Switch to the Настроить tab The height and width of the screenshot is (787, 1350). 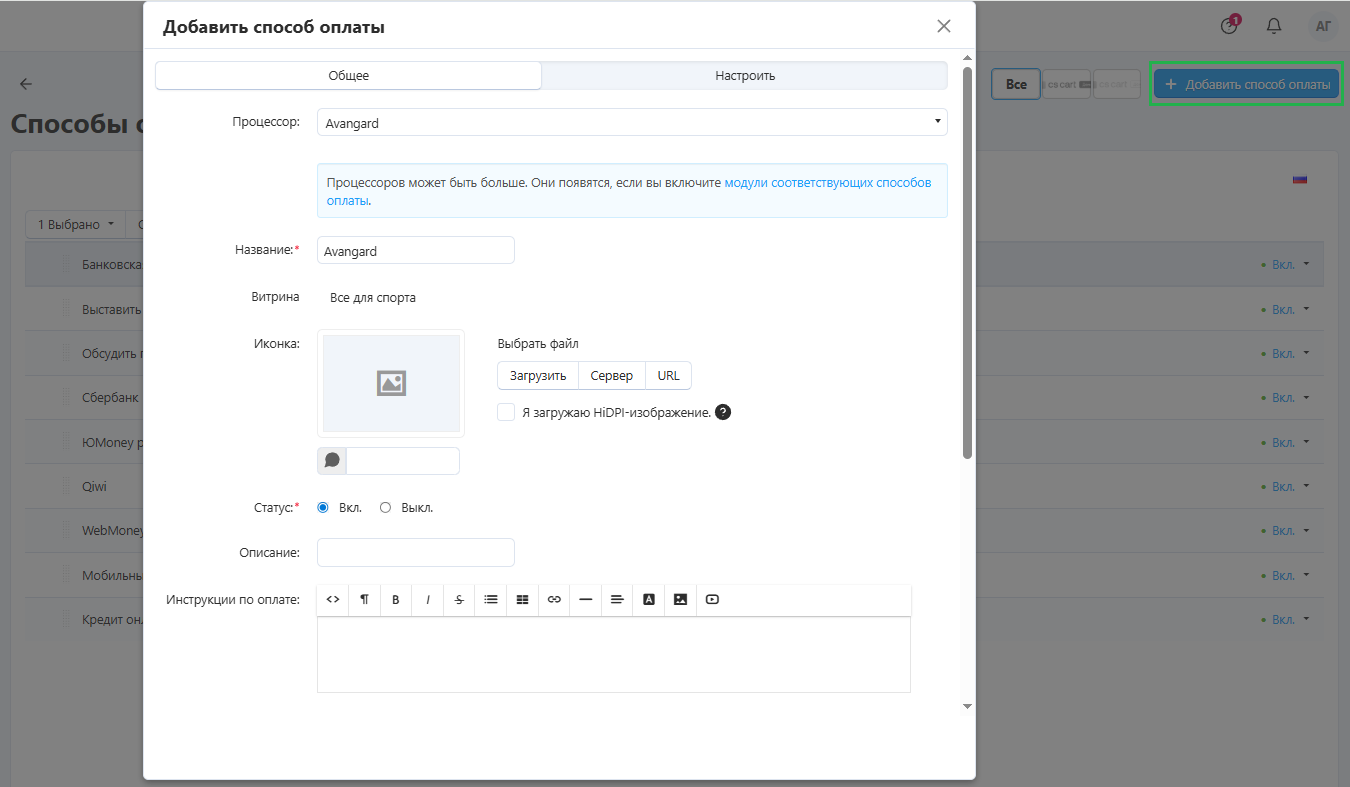point(745,76)
